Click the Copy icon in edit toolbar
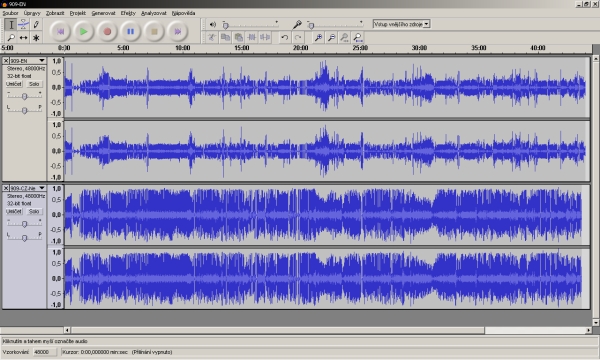This screenshot has width=600, height=360. [x=225, y=37]
